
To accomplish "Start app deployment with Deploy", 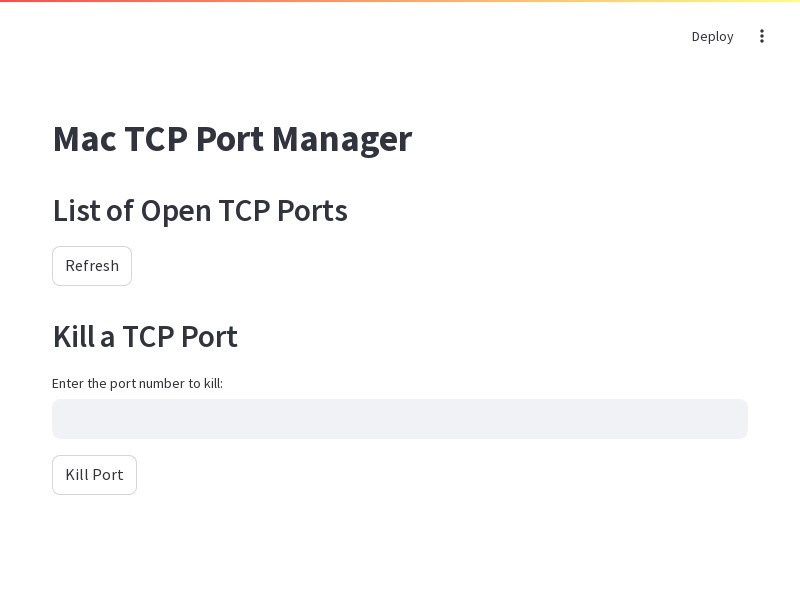I will 712,36.
